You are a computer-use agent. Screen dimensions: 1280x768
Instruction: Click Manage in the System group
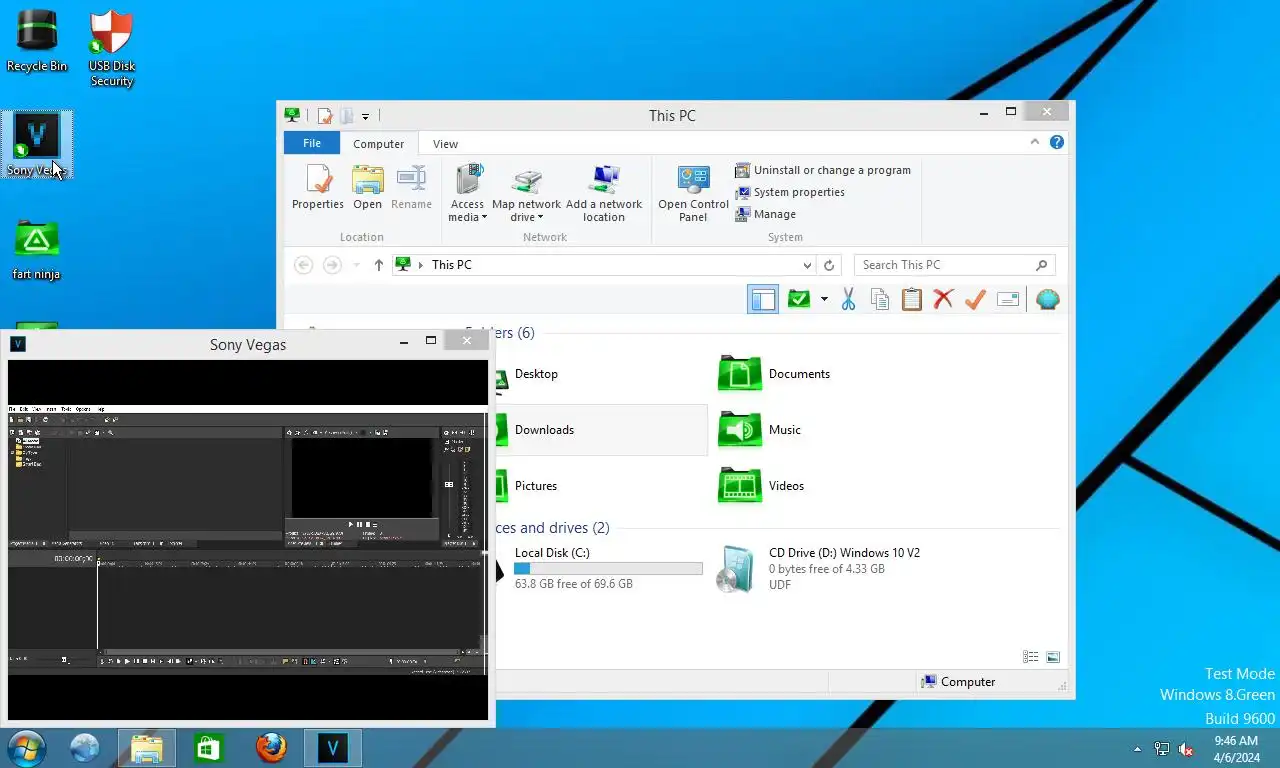tap(766, 214)
